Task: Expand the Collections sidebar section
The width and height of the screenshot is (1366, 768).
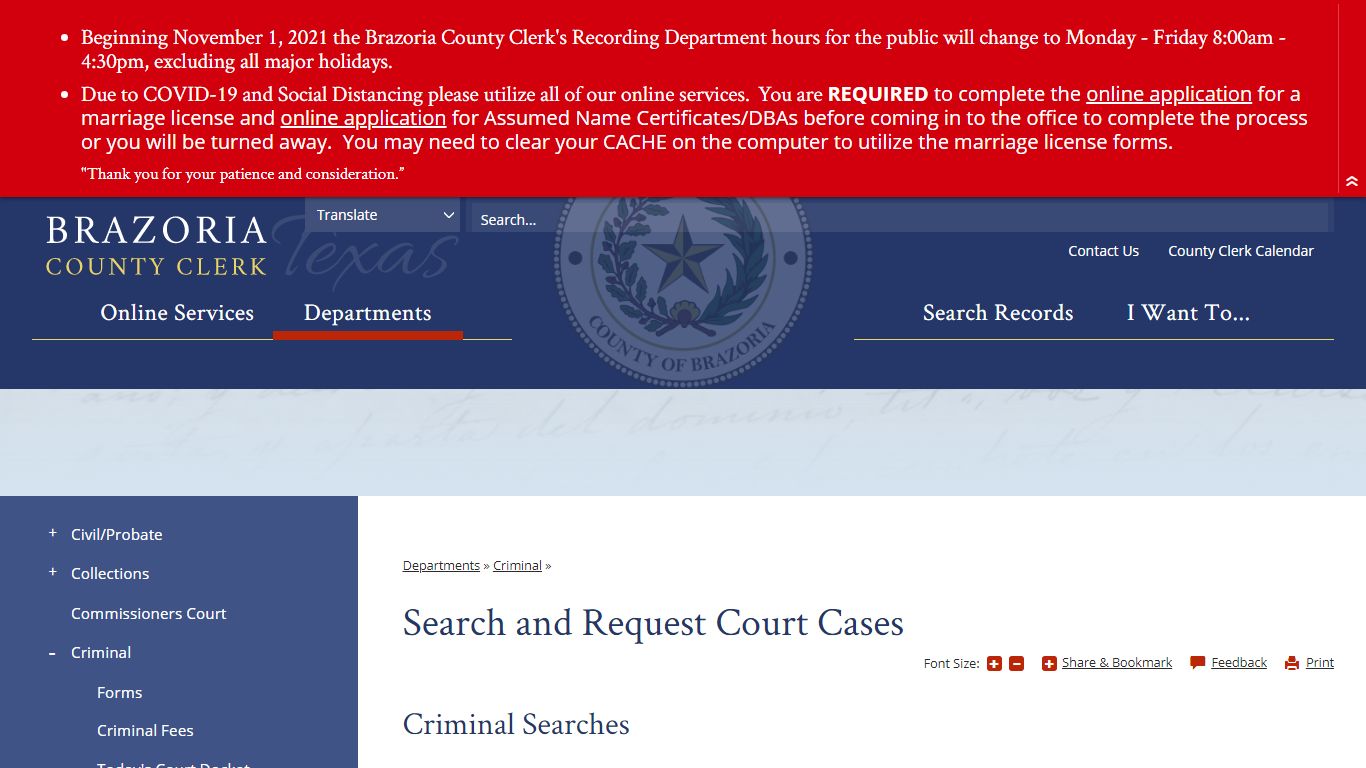Action: click(53, 572)
